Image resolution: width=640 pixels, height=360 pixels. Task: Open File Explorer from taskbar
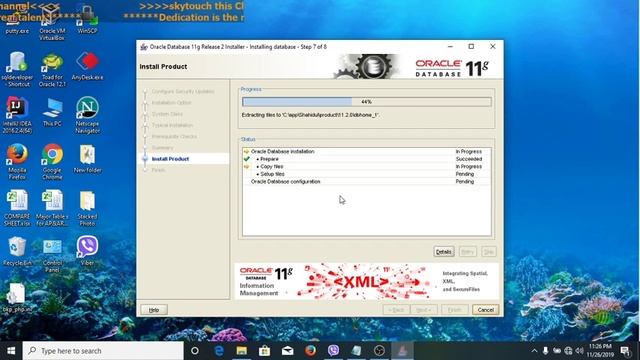[242, 351]
